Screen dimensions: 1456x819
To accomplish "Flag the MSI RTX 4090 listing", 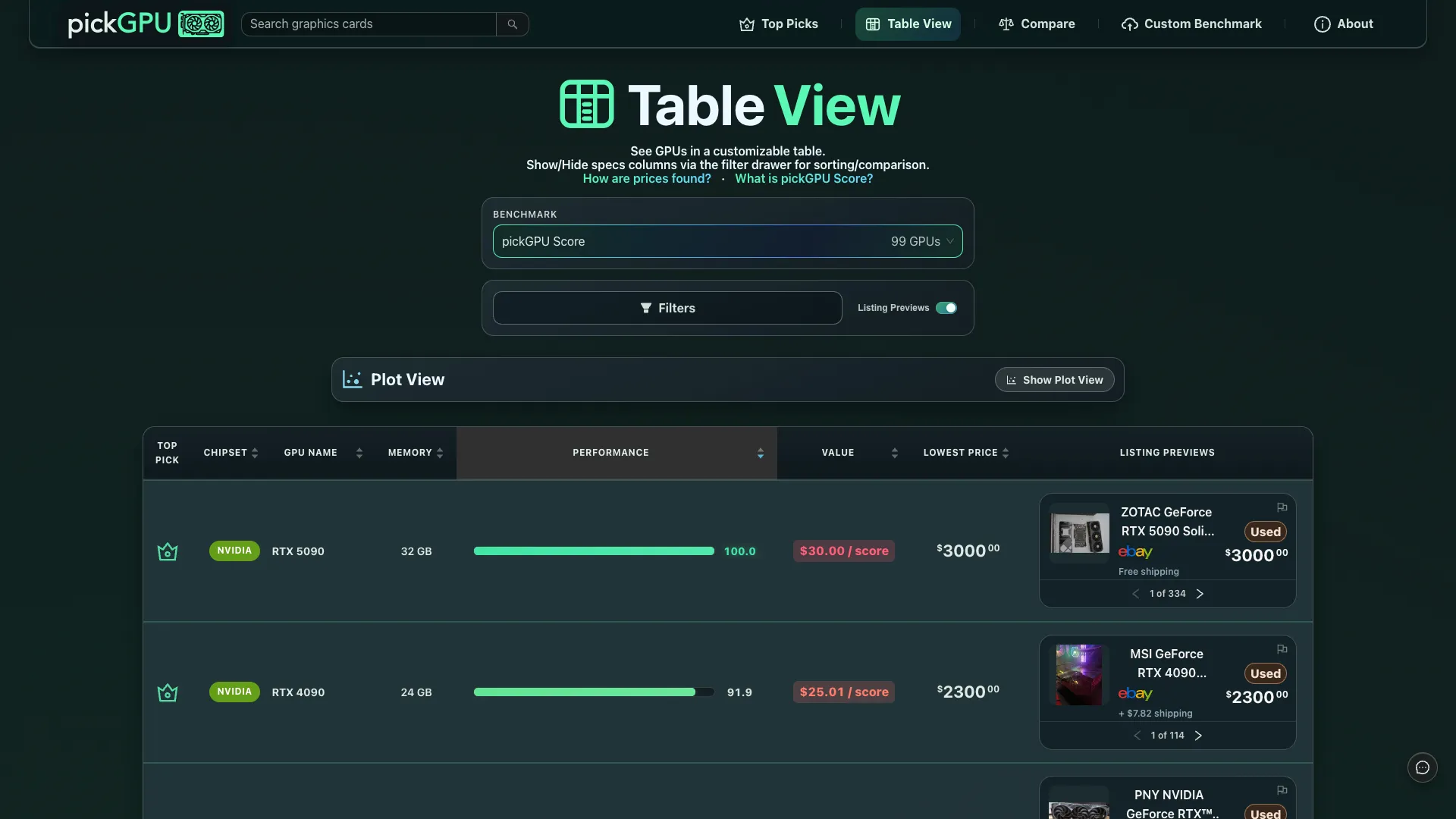I will click(1282, 649).
